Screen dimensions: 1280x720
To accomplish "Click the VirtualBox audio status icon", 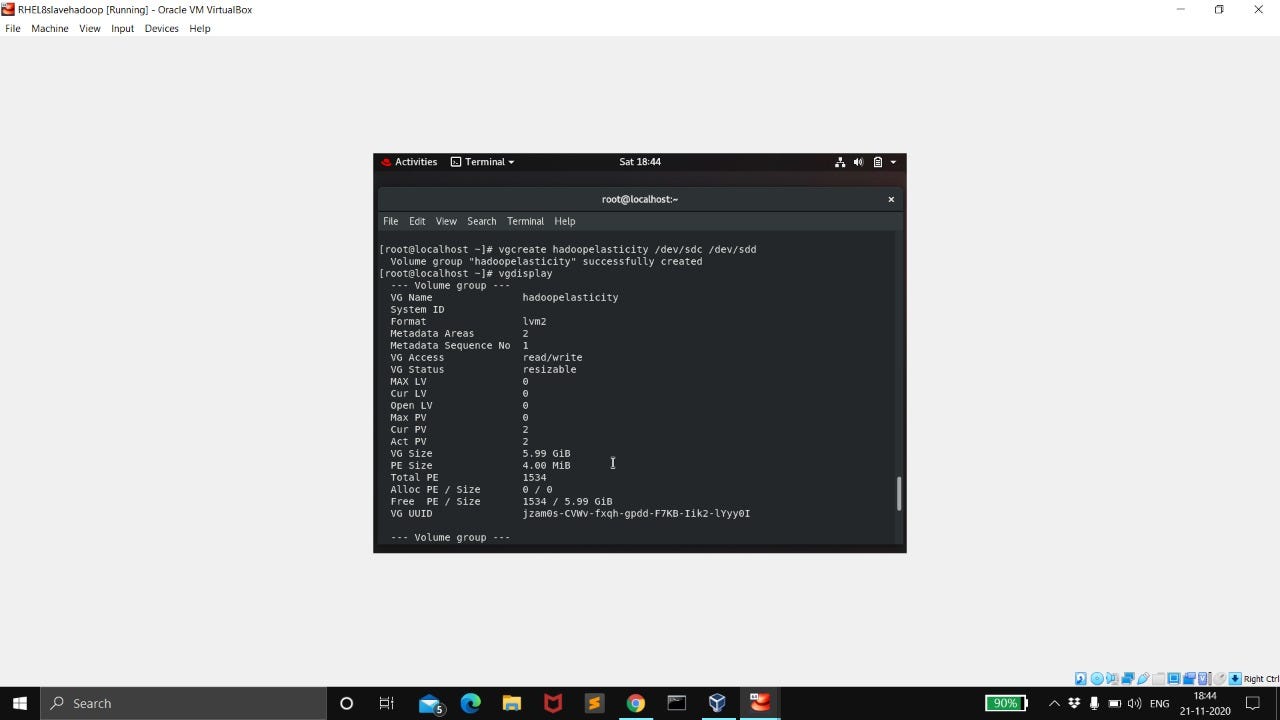I will (x=1112, y=678).
